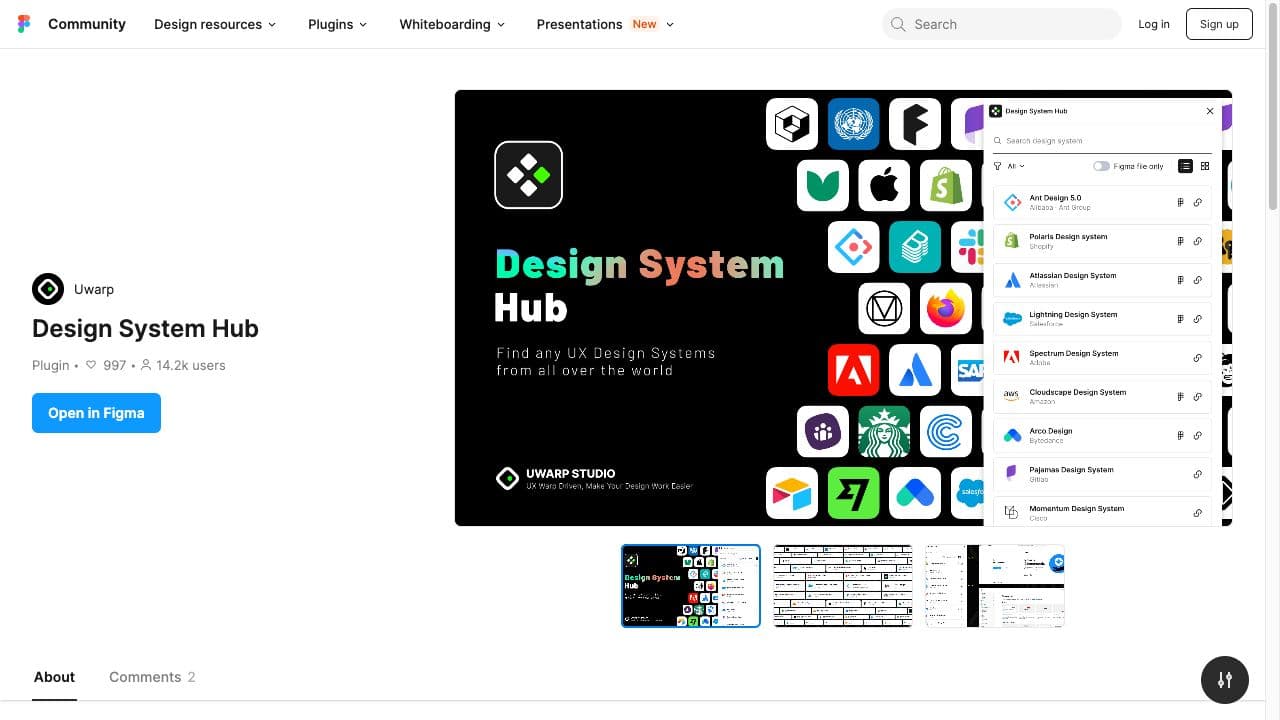1280x720 pixels.
Task: Click the Shopify bag tile in preview image
Action: (946, 185)
